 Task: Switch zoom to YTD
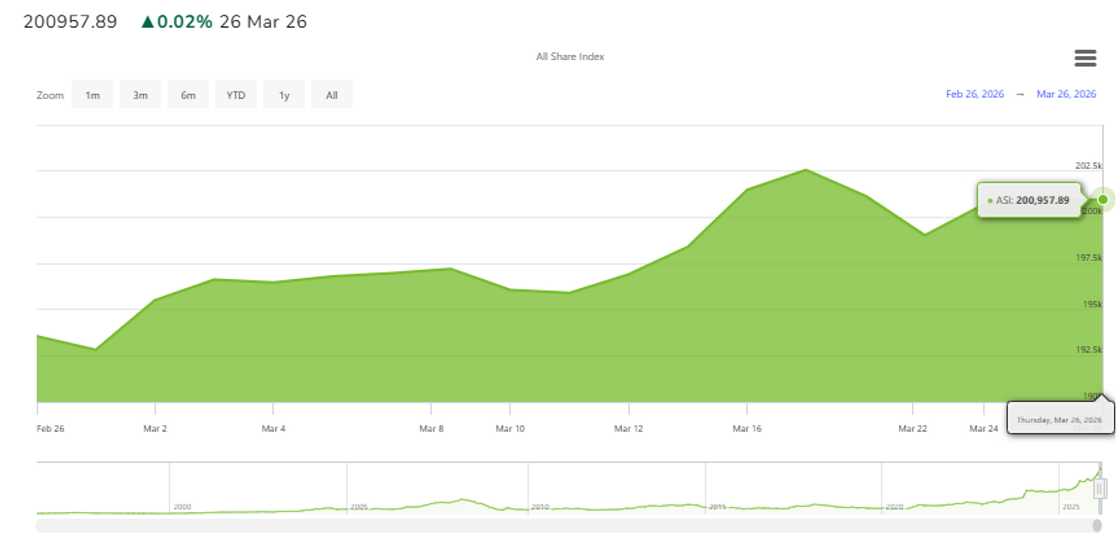[236, 95]
